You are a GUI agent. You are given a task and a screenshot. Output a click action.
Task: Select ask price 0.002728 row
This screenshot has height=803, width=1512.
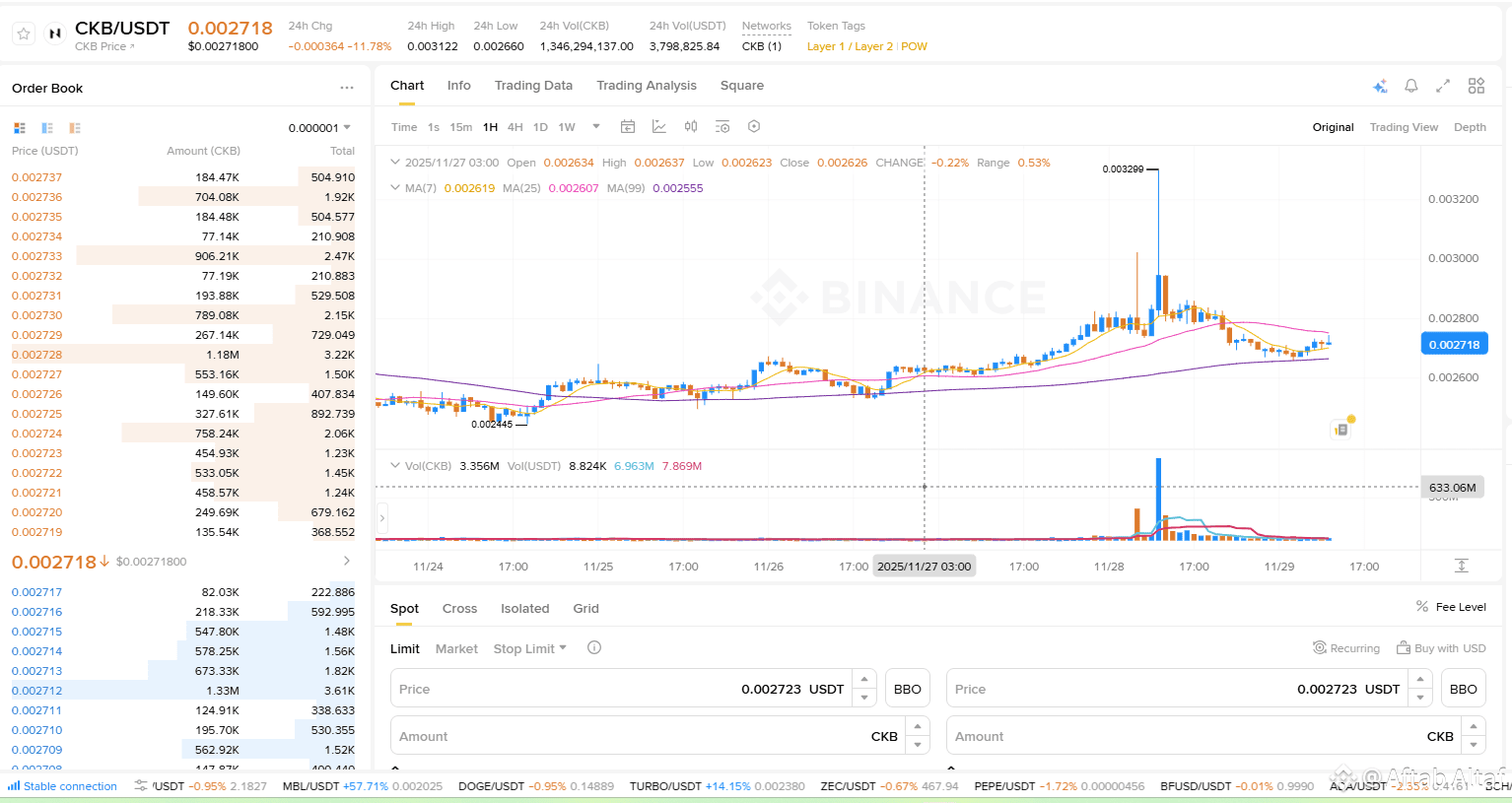(x=183, y=355)
